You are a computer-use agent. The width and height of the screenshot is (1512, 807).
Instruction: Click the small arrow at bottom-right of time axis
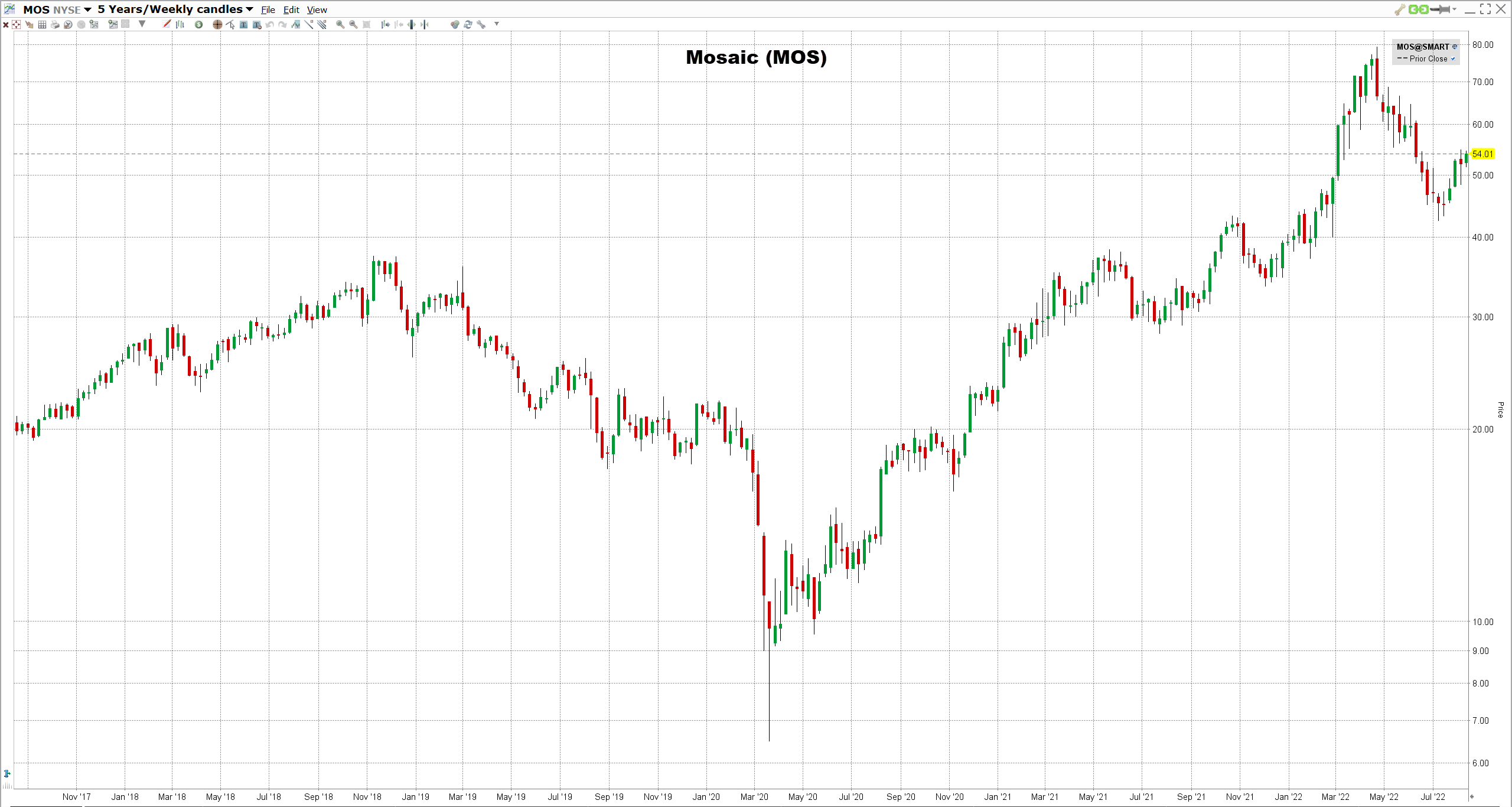1472,796
